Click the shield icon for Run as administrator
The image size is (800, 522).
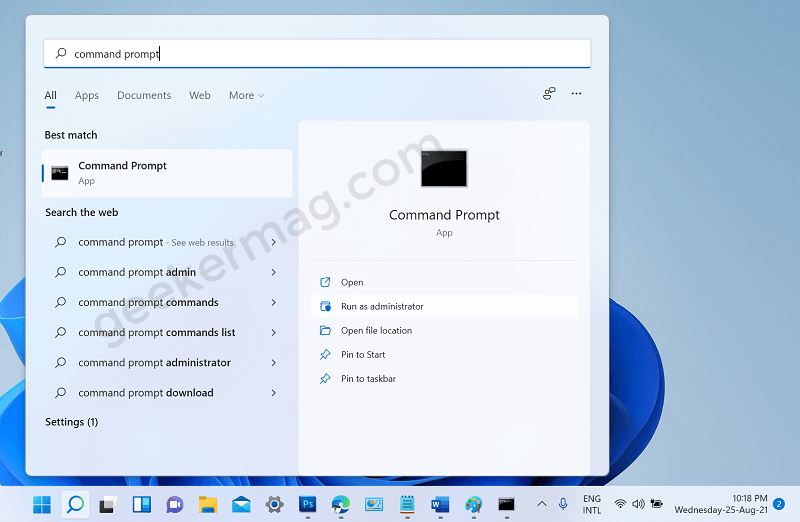coord(325,306)
